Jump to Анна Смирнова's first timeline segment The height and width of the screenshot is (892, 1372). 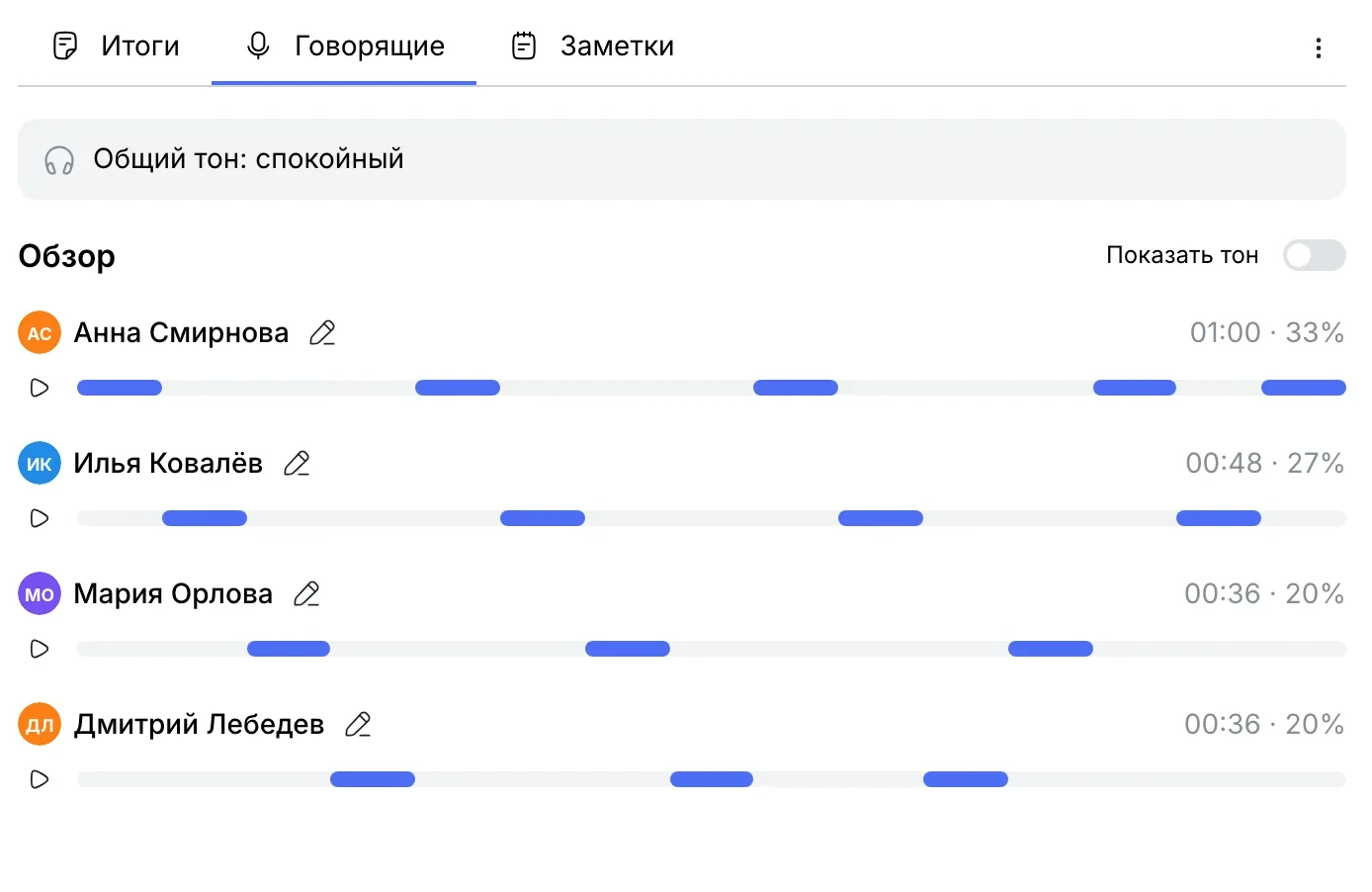click(x=120, y=388)
